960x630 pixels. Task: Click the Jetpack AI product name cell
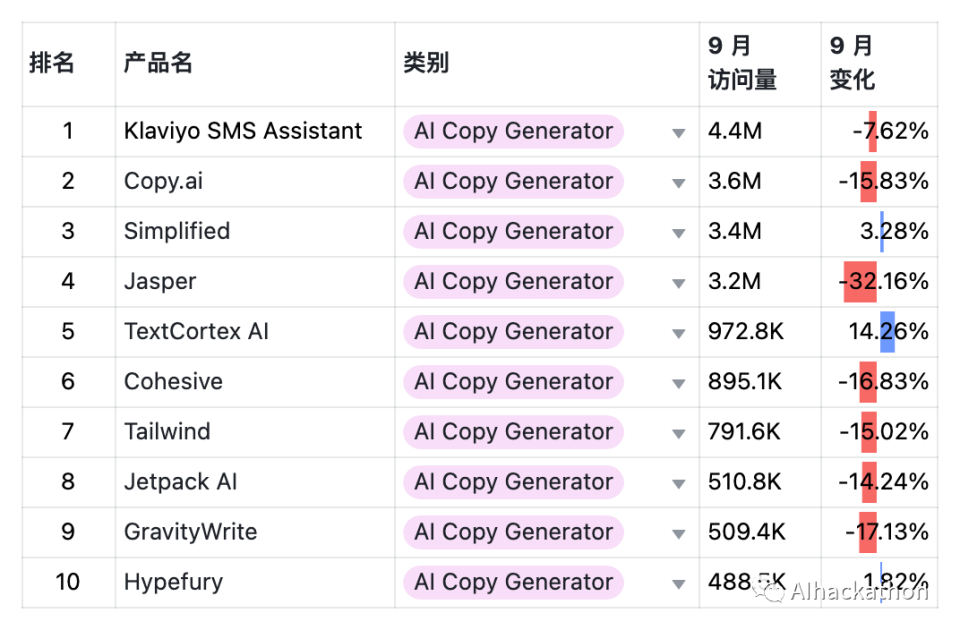(x=180, y=482)
